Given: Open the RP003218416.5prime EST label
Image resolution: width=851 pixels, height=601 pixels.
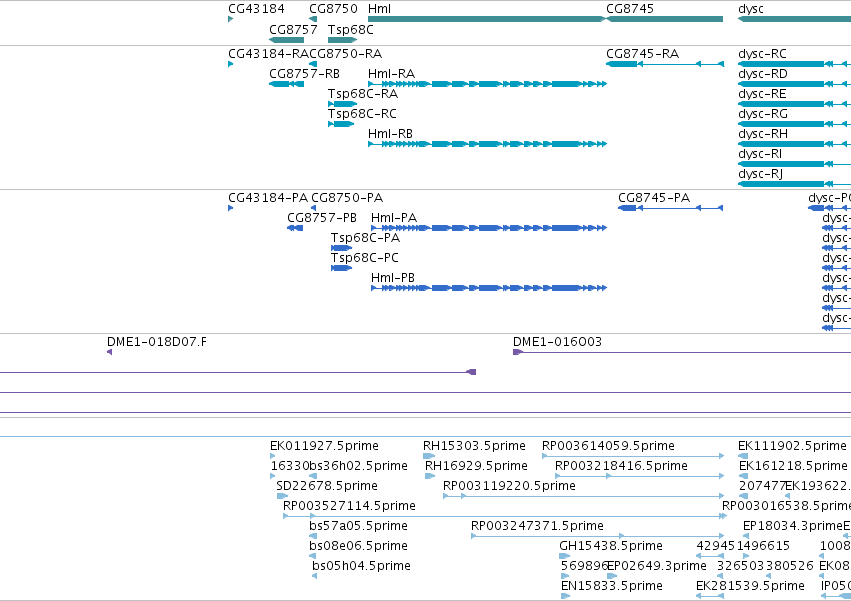Looking at the screenshot, I should [x=621, y=466].
